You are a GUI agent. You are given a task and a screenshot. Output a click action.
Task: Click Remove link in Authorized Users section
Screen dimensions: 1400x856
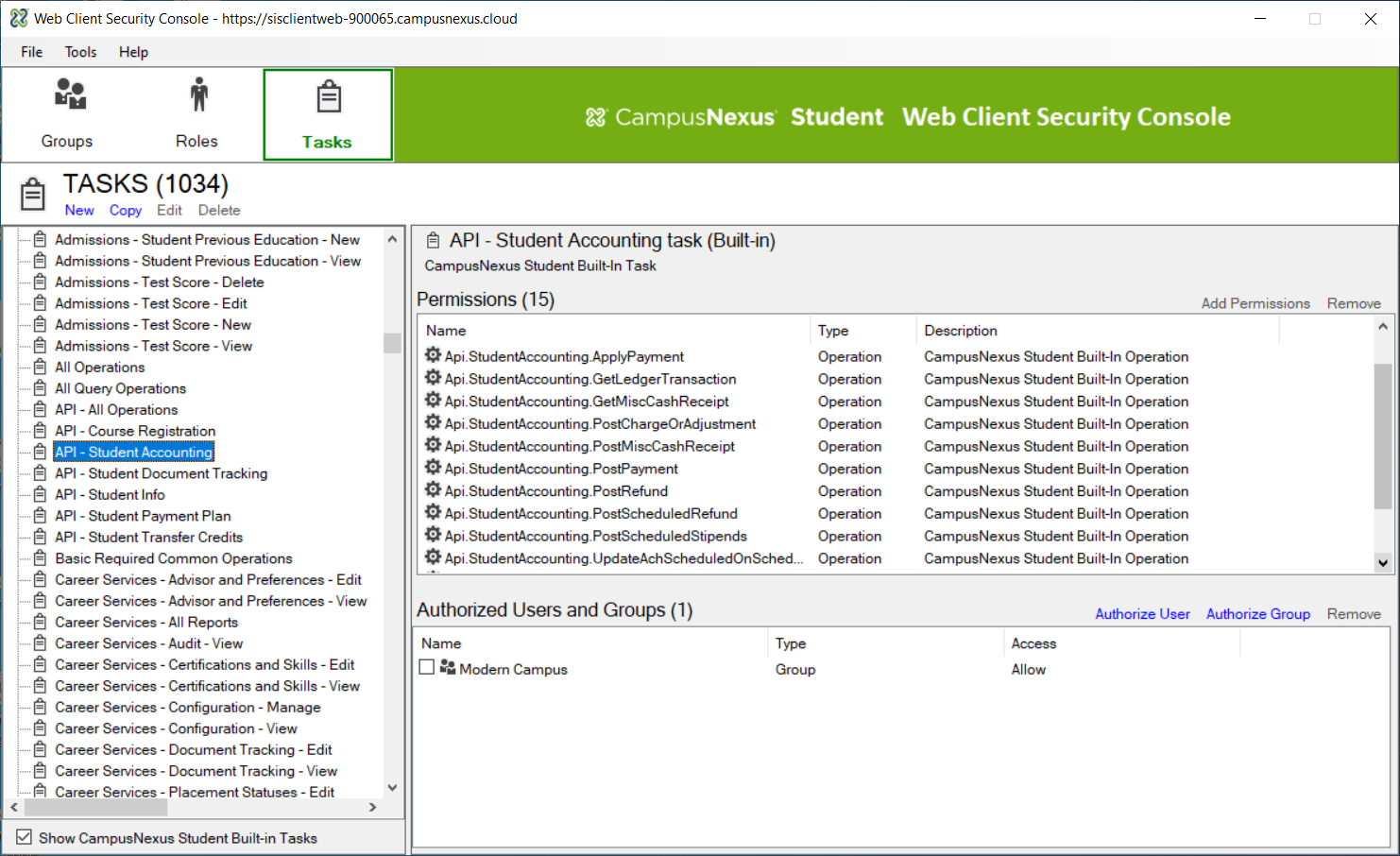coord(1354,613)
